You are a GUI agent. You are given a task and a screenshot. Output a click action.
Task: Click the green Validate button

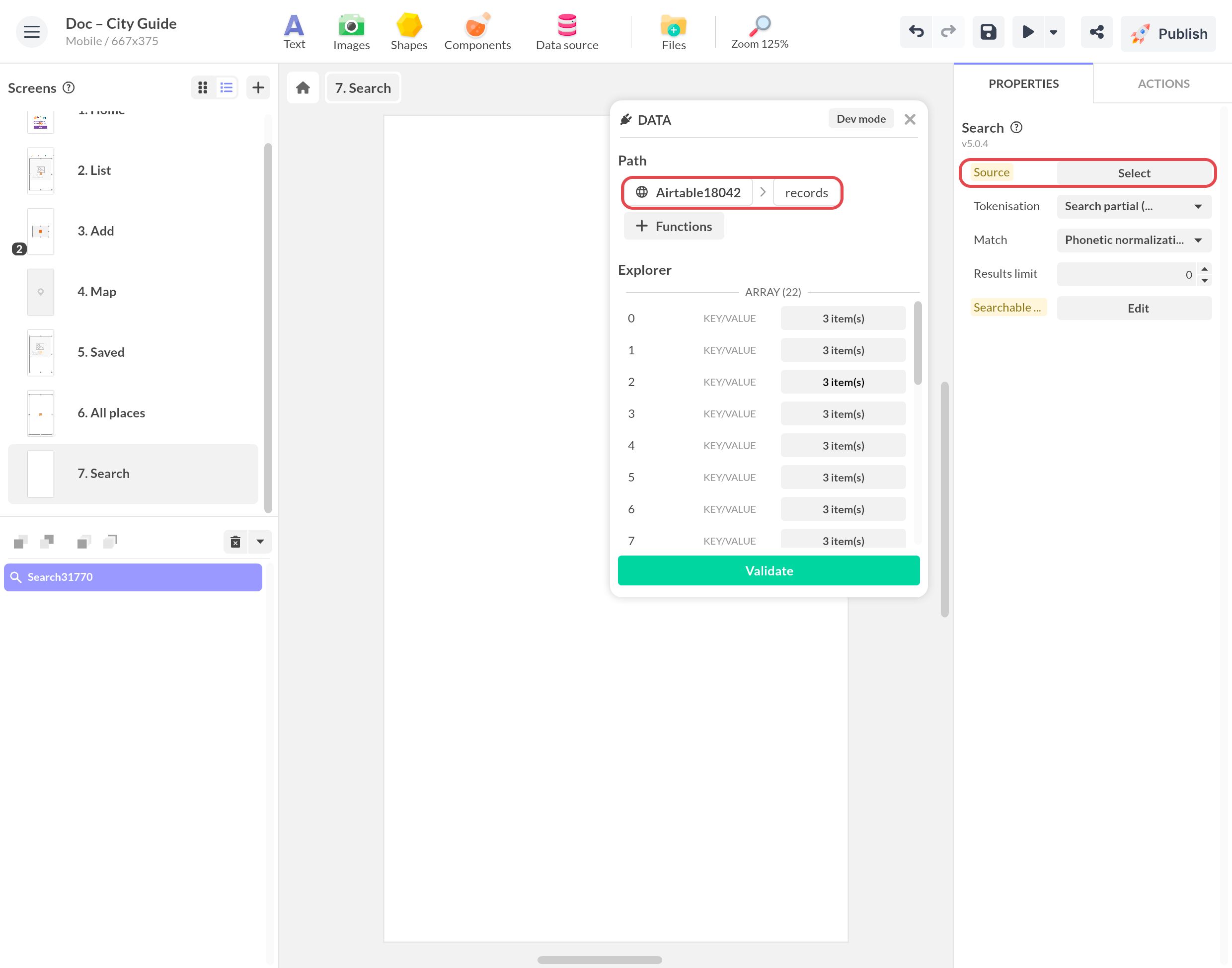click(x=768, y=570)
